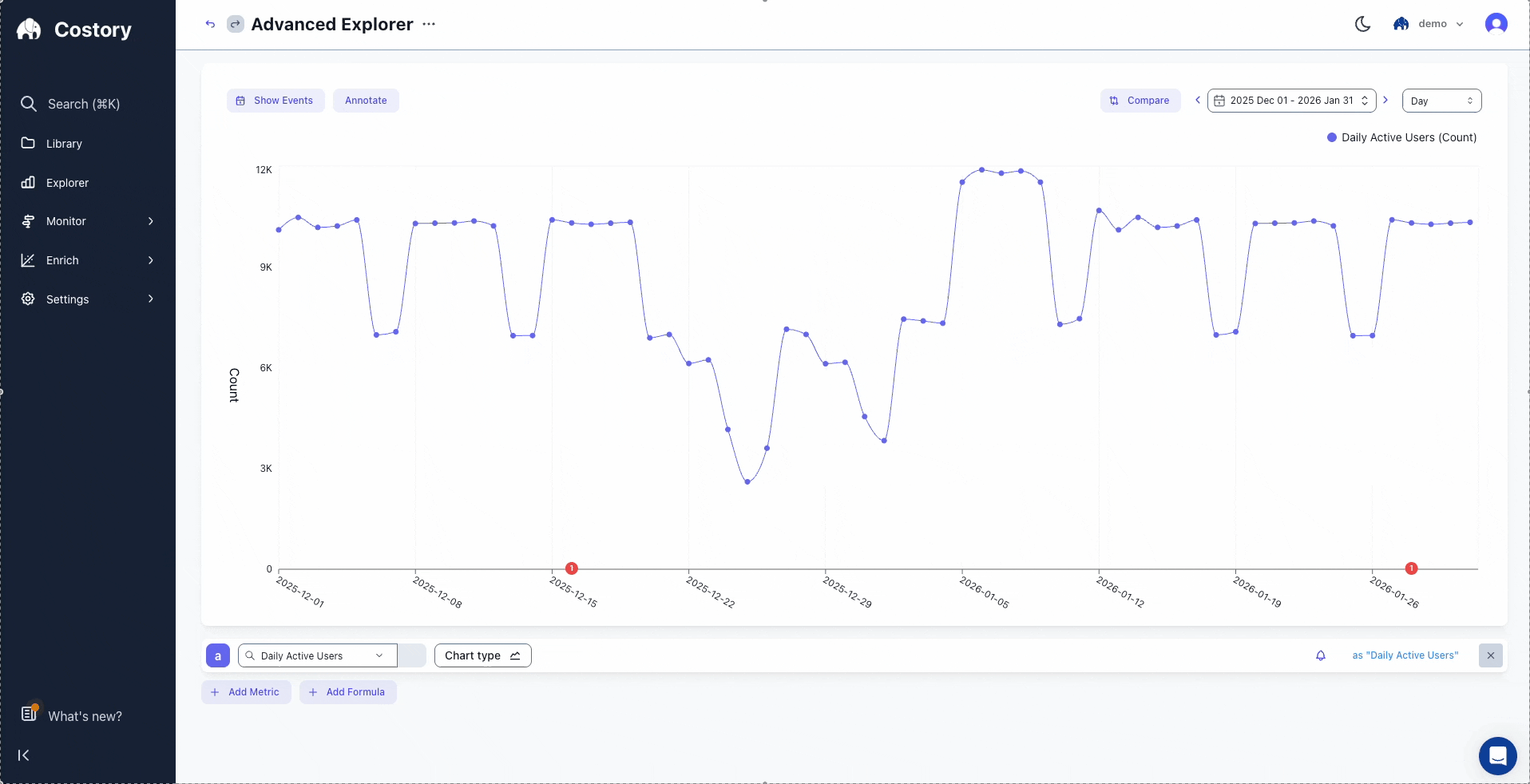1530x784 pixels.
Task: Click the anomaly marker near 2025-12-15
Action: click(x=572, y=568)
